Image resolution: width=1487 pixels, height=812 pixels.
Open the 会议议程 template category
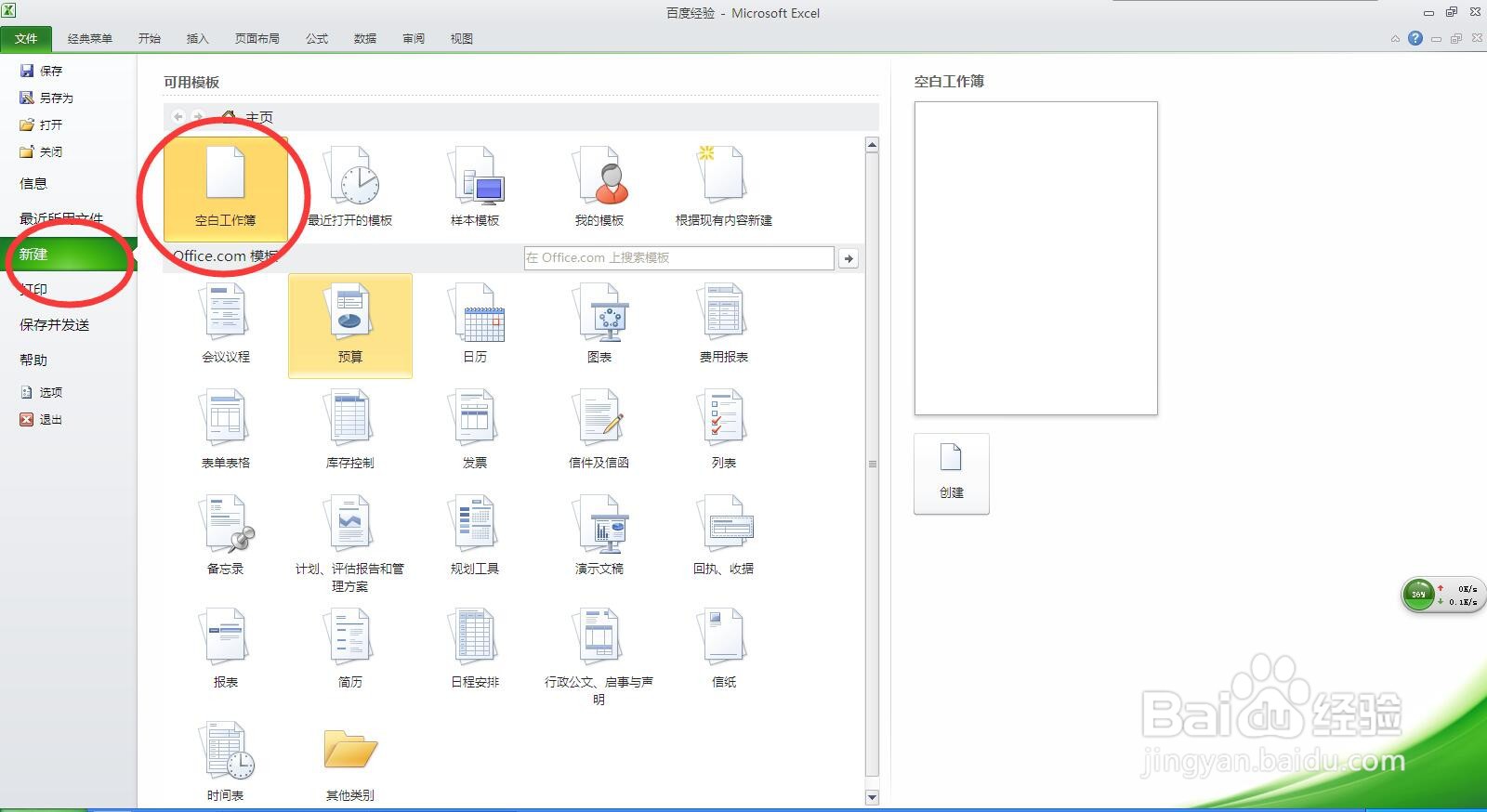point(226,325)
